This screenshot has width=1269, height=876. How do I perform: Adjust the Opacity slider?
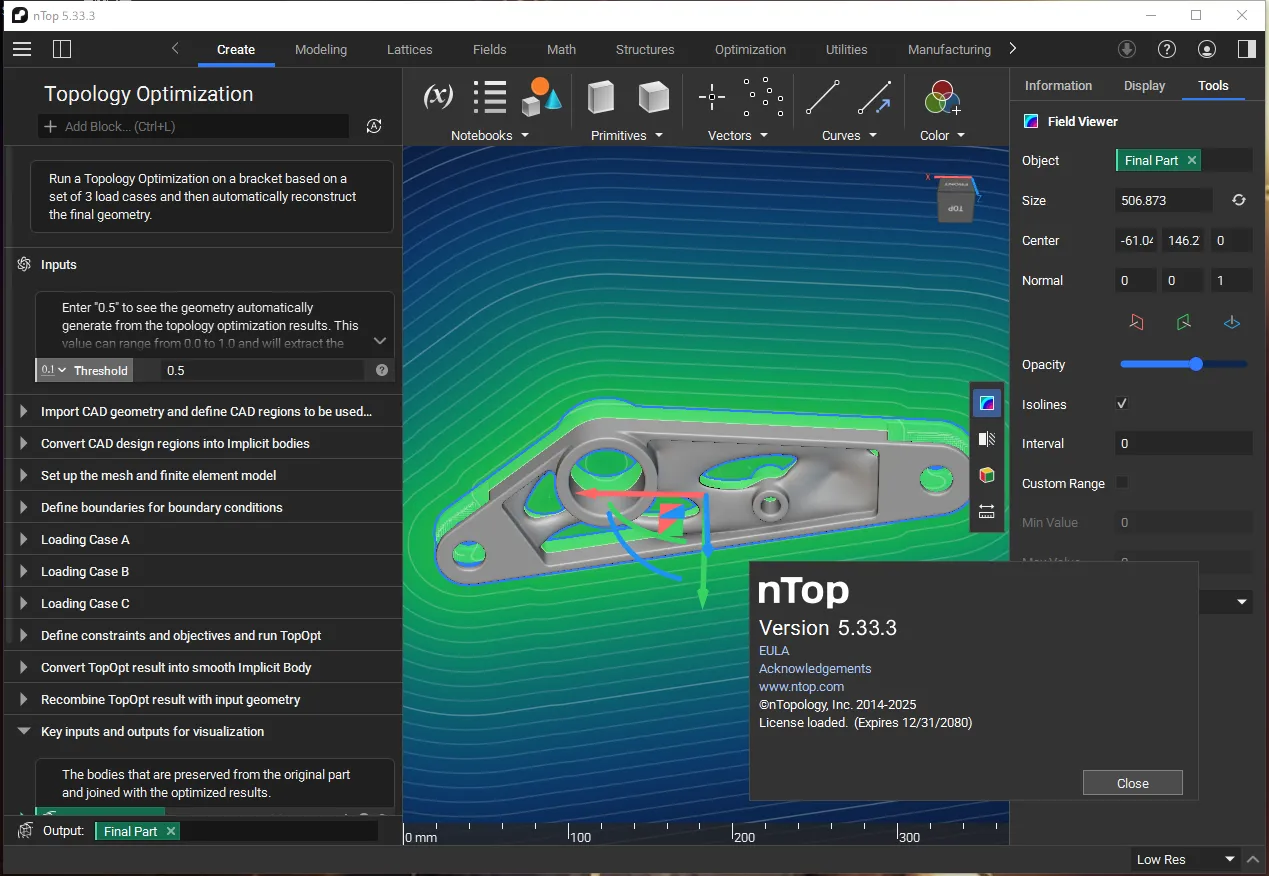pyautogui.click(x=1196, y=364)
